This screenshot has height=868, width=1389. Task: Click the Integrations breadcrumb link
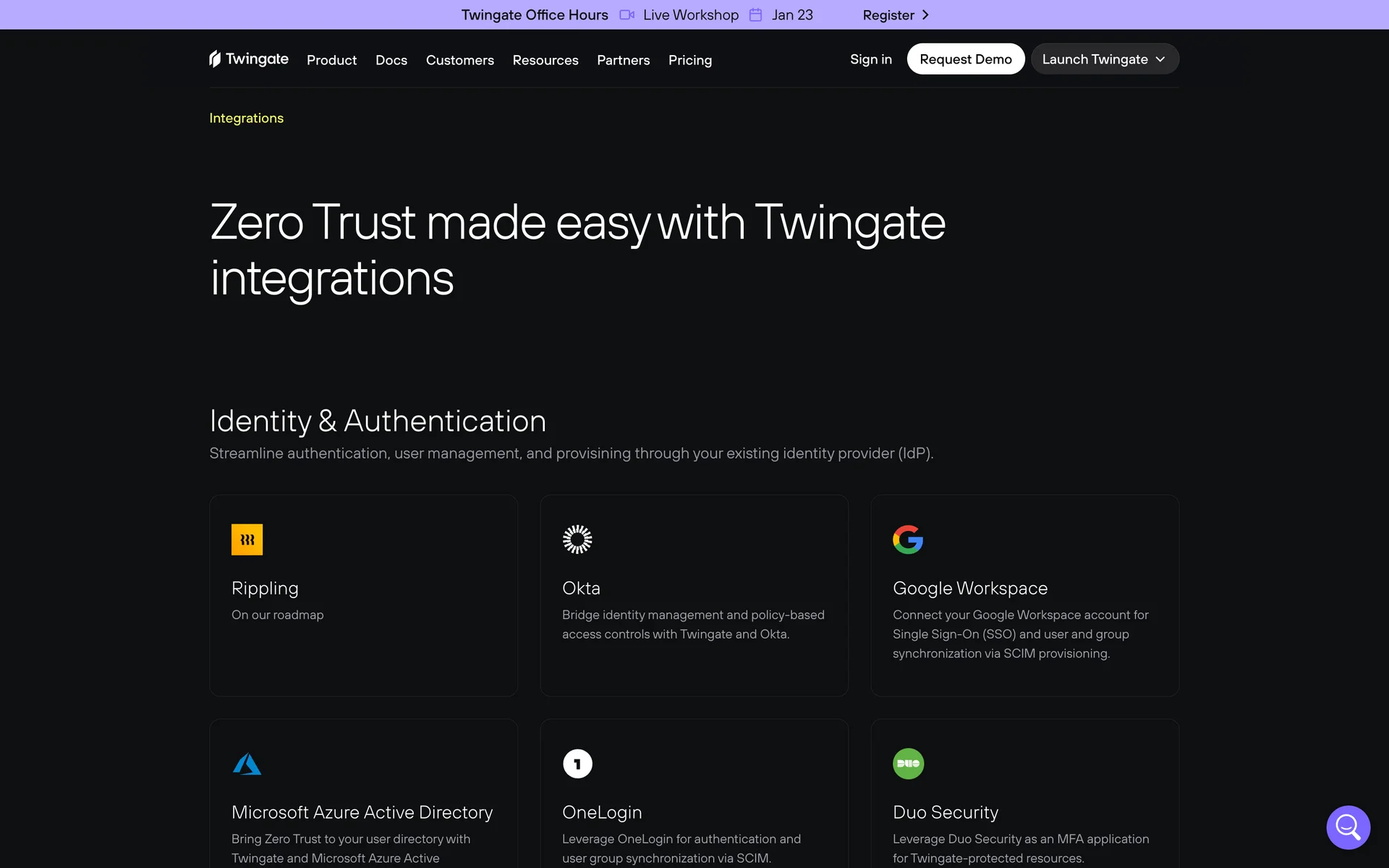[x=246, y=118]
